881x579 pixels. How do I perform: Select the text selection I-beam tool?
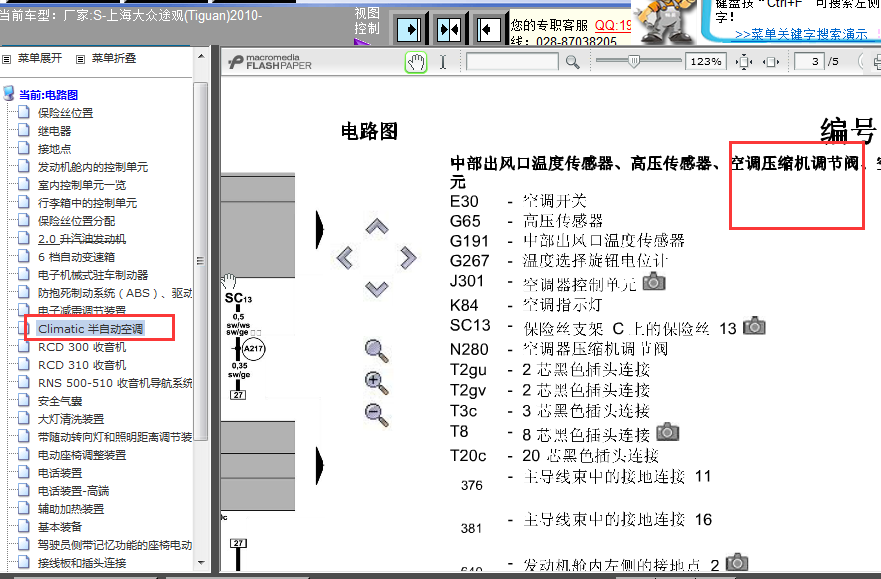443,62
